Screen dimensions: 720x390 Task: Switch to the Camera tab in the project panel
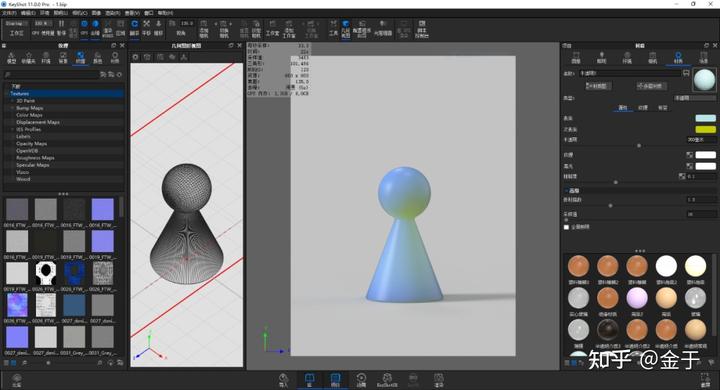pyautogui.click(x=652, y=57)
